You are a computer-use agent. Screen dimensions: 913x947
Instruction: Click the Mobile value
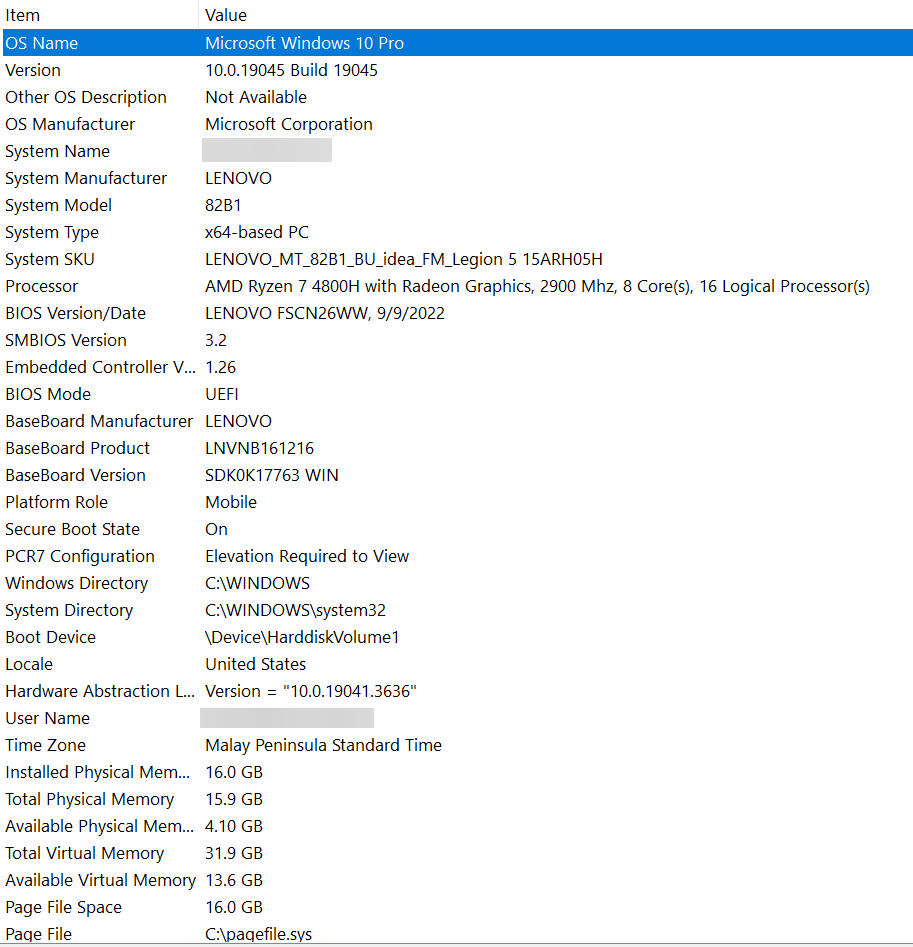point(231,502)
